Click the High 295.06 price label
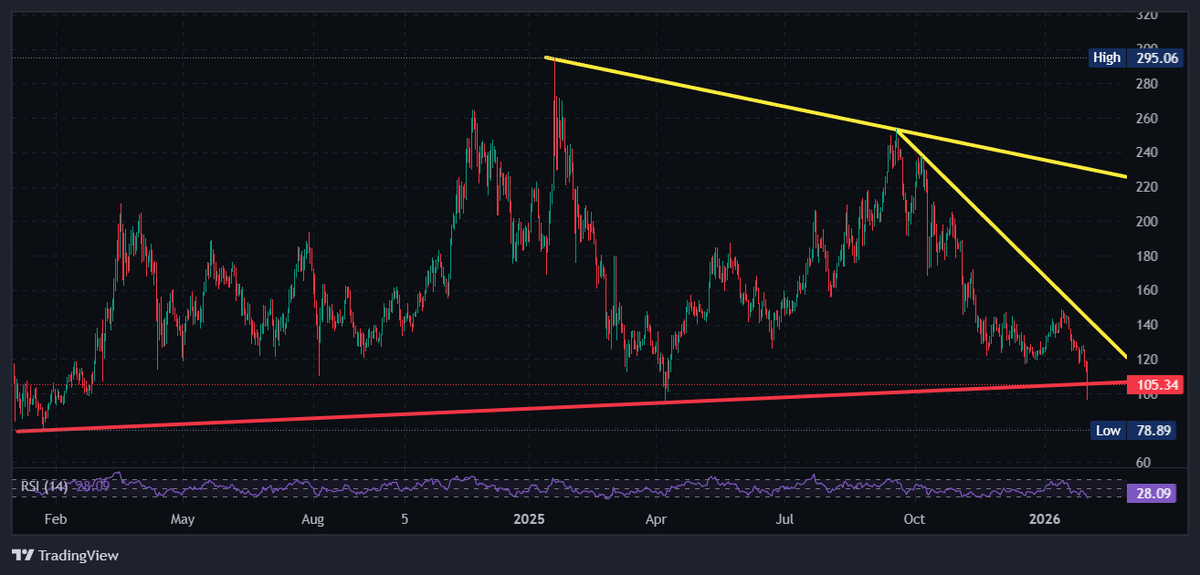 pos(1136,57)
